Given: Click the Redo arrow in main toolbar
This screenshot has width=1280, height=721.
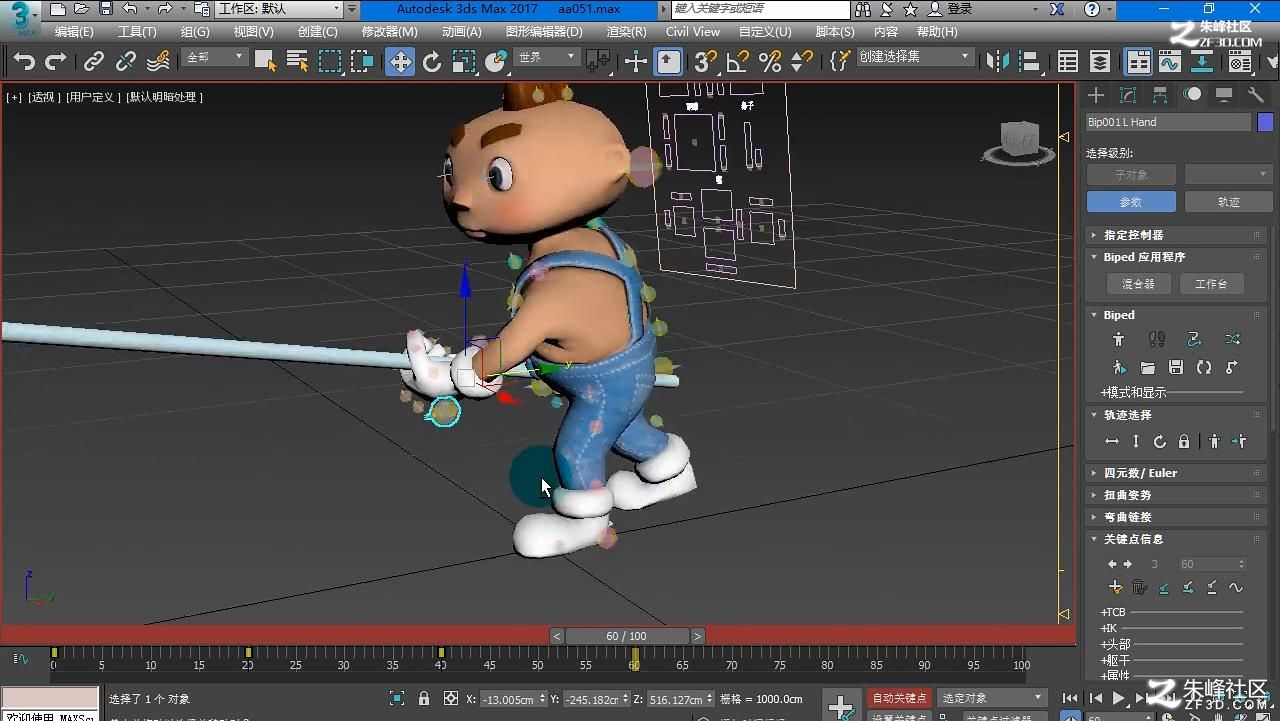Looking at the screenshot, I should [56, 62].
